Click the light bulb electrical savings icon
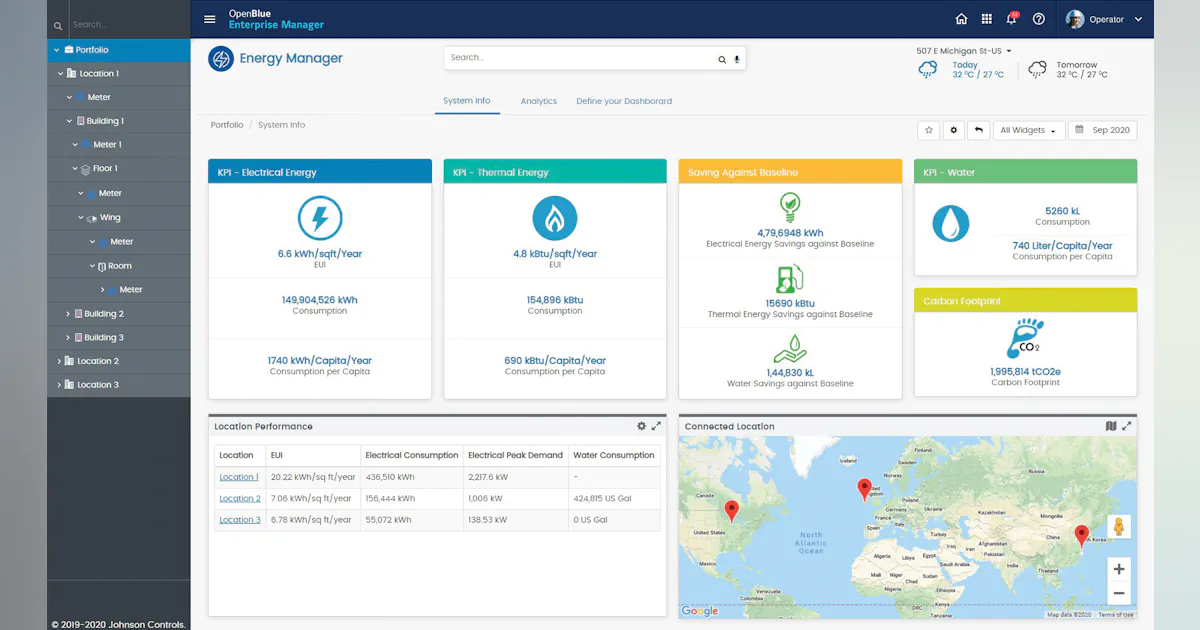Image resolution: width=1200 pixels, height=630 pixels. (x=790, y=208)
